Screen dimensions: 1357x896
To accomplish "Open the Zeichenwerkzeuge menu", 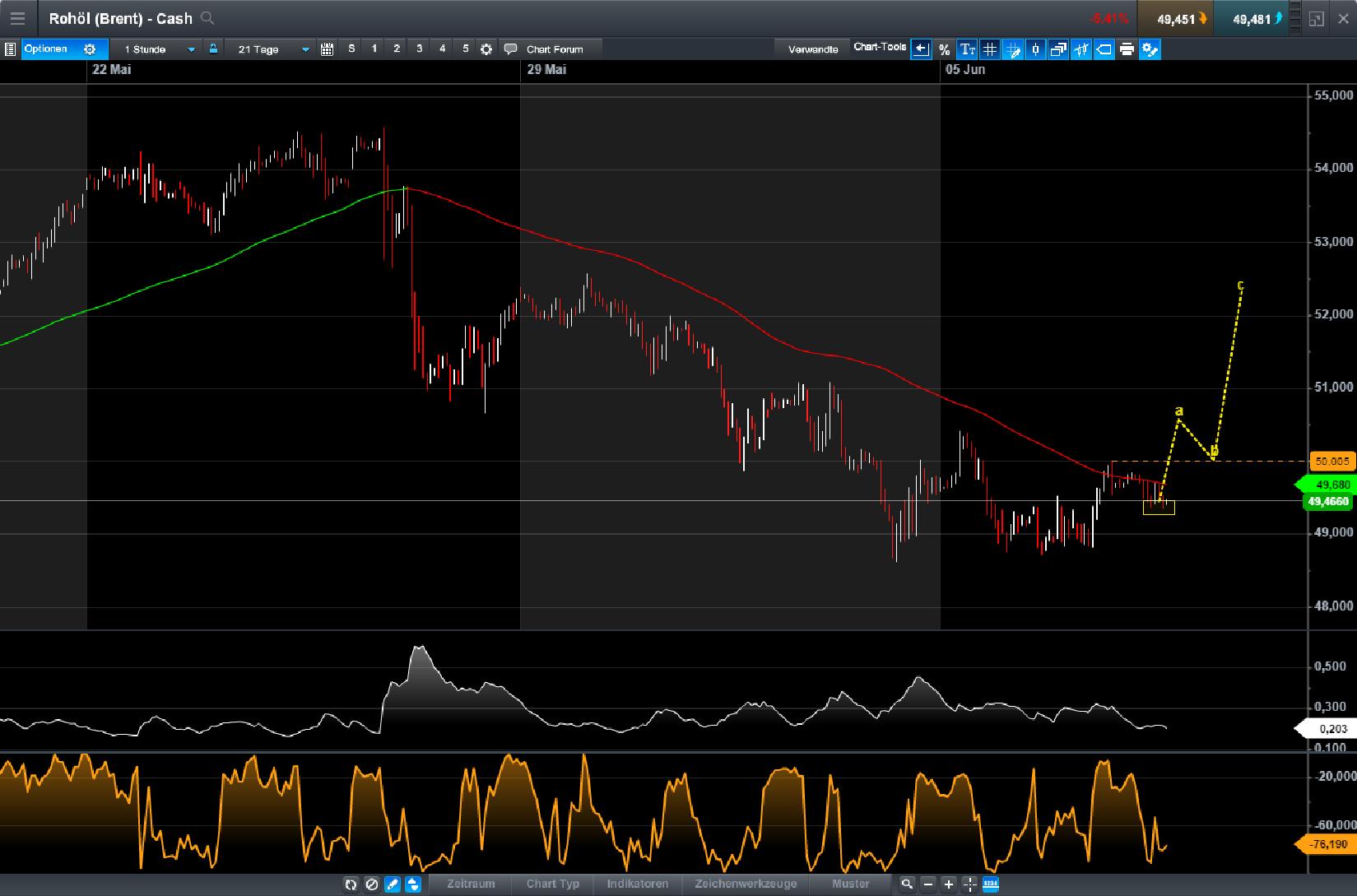I will [745, 884].
